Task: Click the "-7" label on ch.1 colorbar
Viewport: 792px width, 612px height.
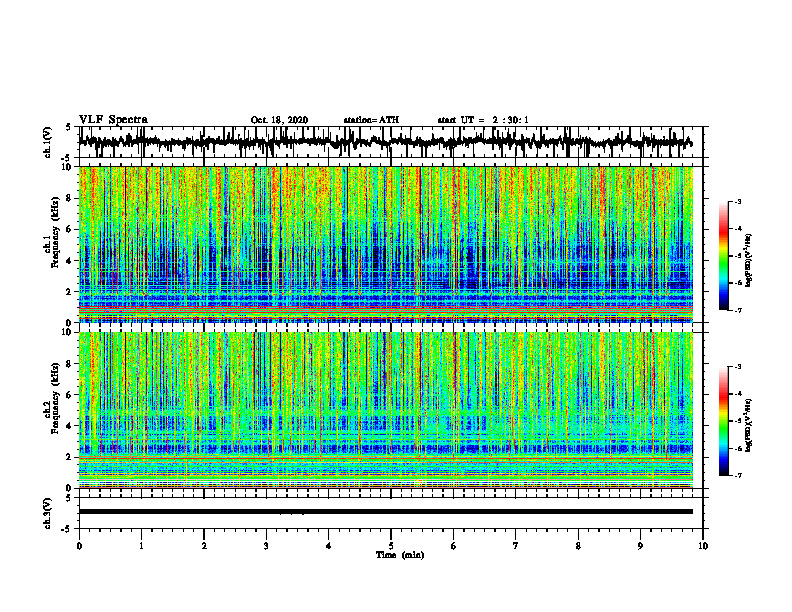Action: 738,310
